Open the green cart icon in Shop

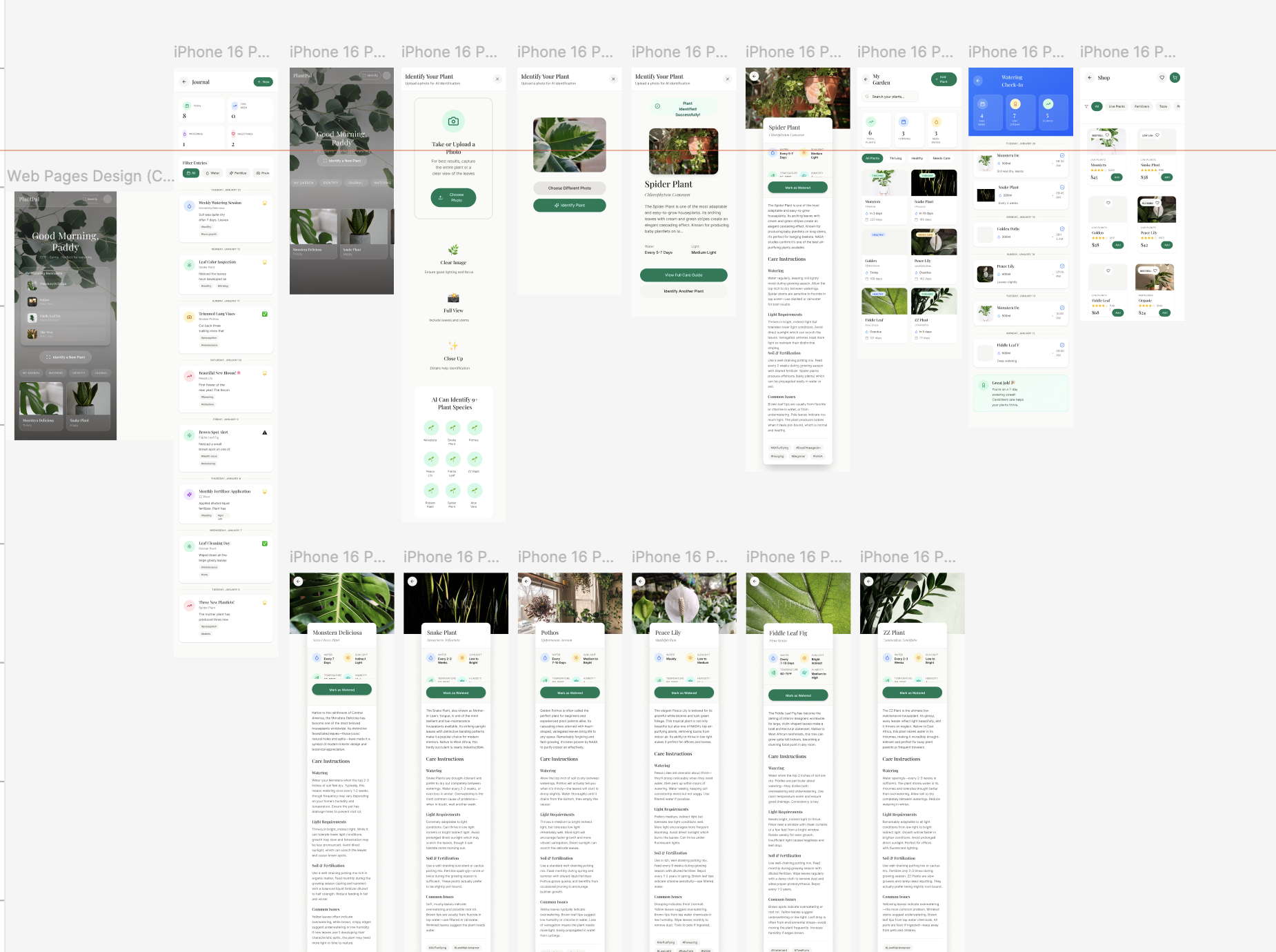point(1175,77)
